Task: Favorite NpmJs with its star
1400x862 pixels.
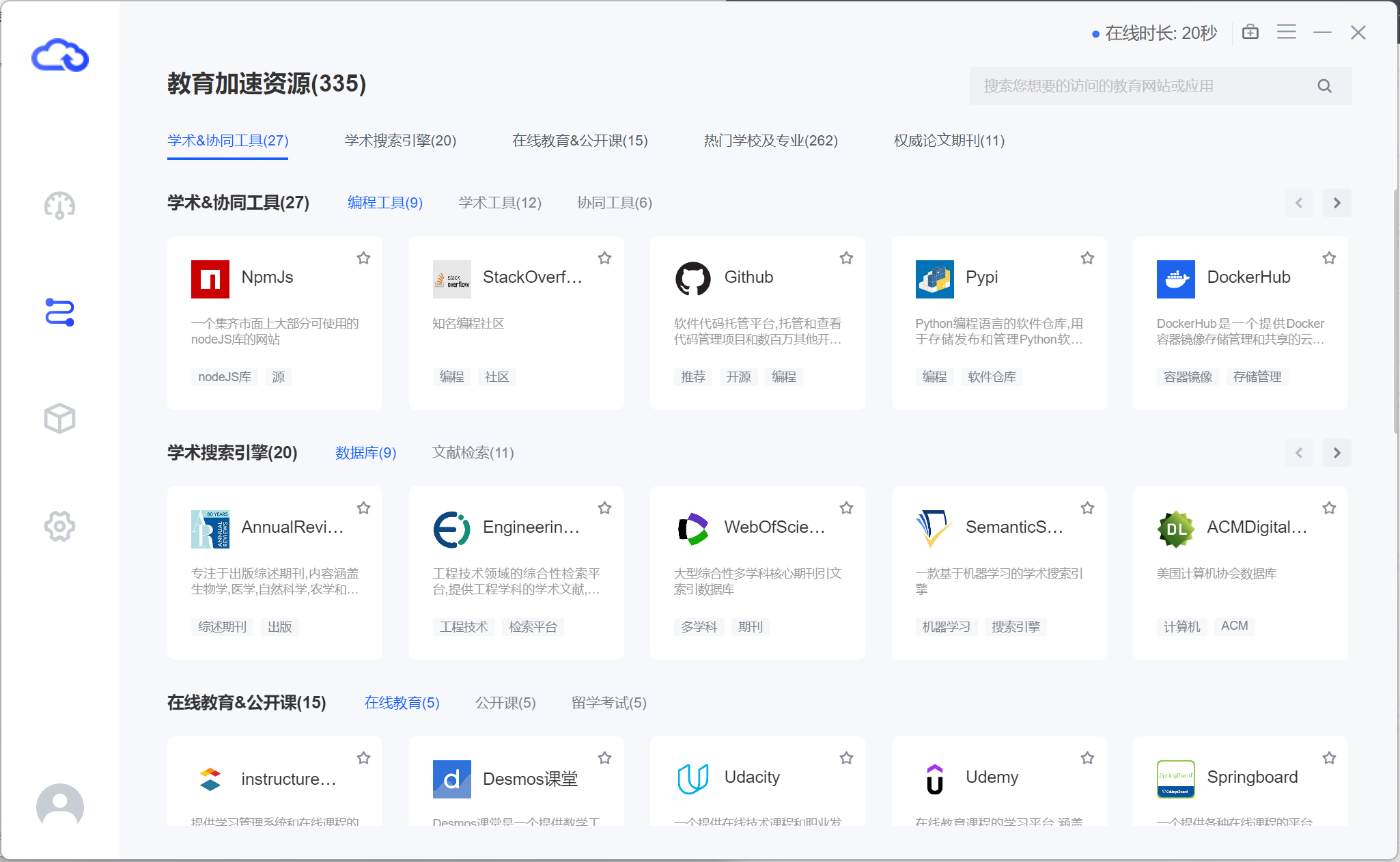Action: click(363, 258)
